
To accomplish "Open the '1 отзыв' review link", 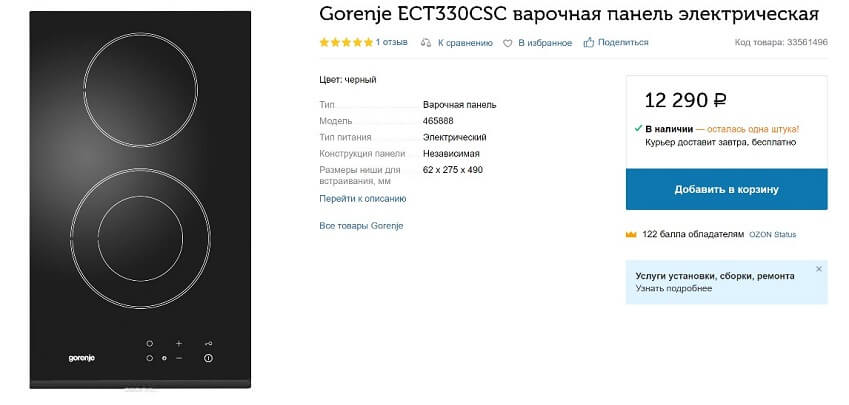I will click(x=391, y=42).
